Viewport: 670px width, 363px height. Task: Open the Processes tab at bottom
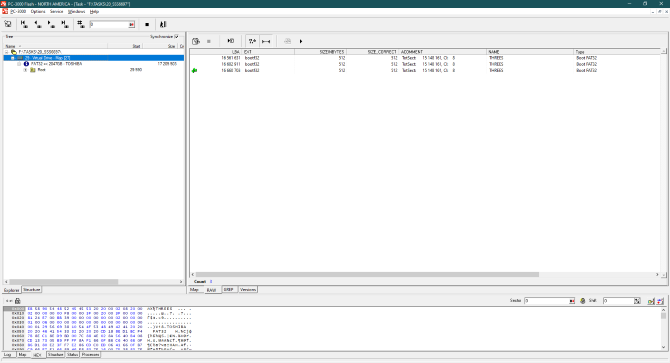[x=90, y=355]
